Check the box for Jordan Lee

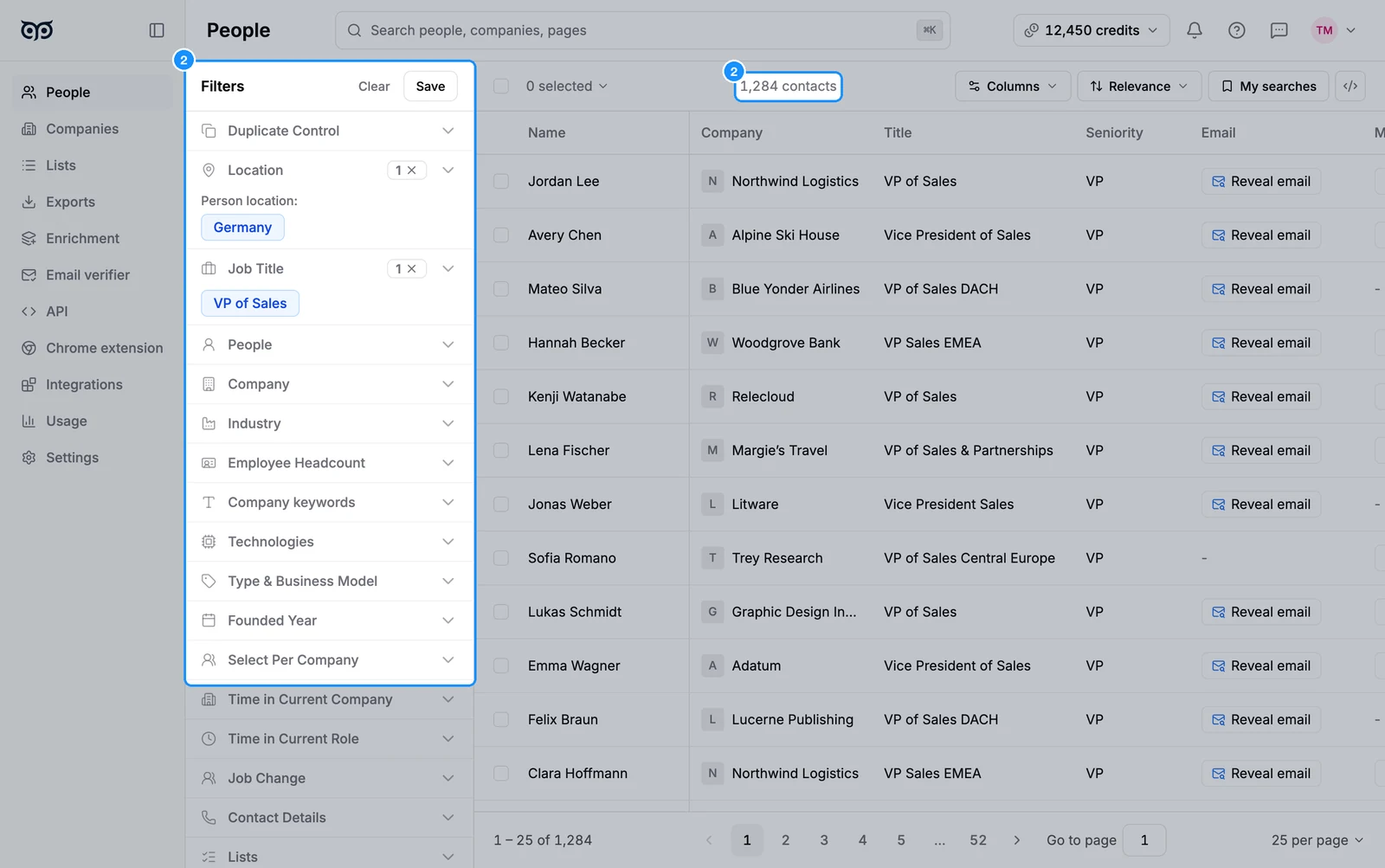coord(501,181)
